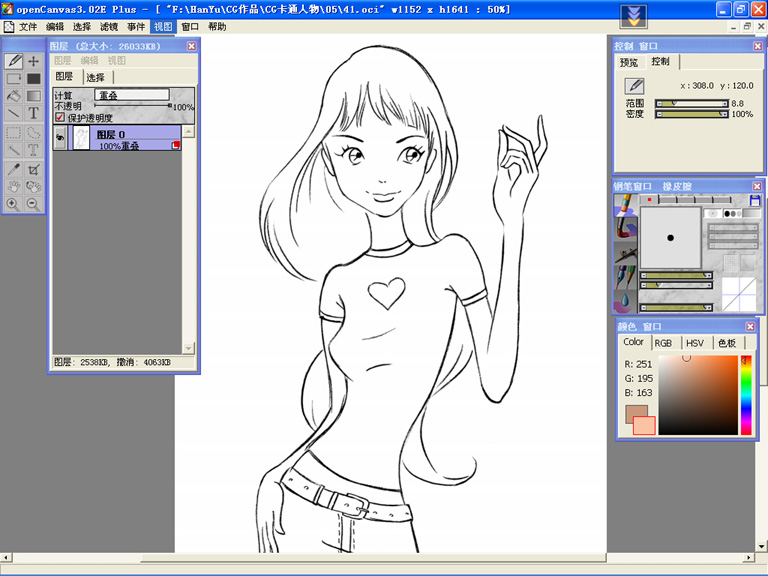Select the solid Text tool

(33, 113)
